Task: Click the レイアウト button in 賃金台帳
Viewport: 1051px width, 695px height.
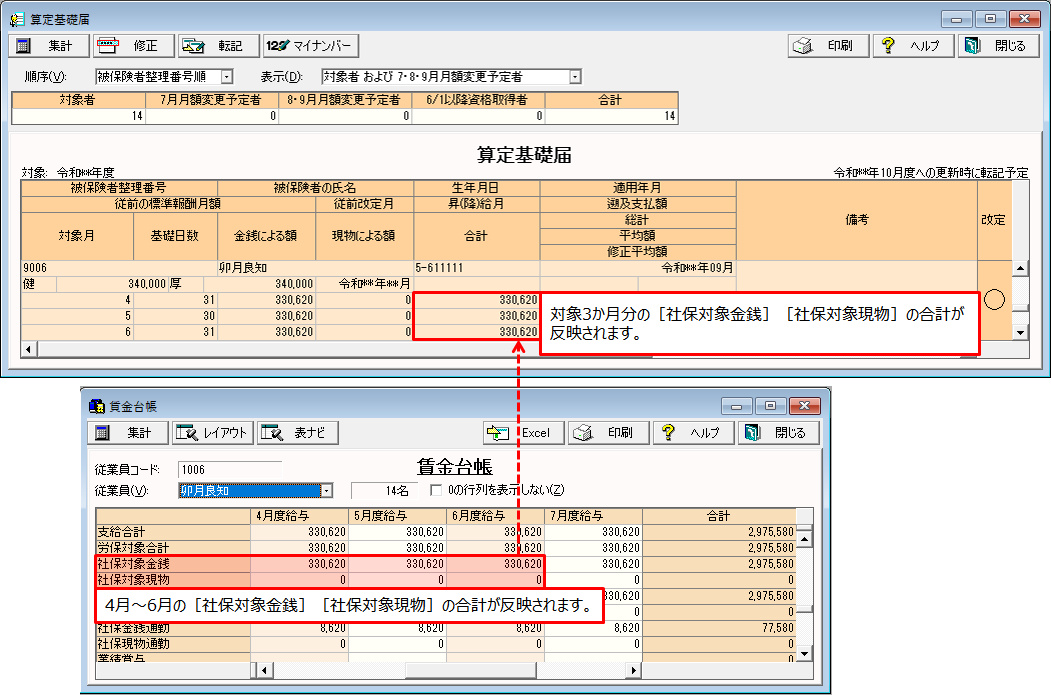Action: 213,433
